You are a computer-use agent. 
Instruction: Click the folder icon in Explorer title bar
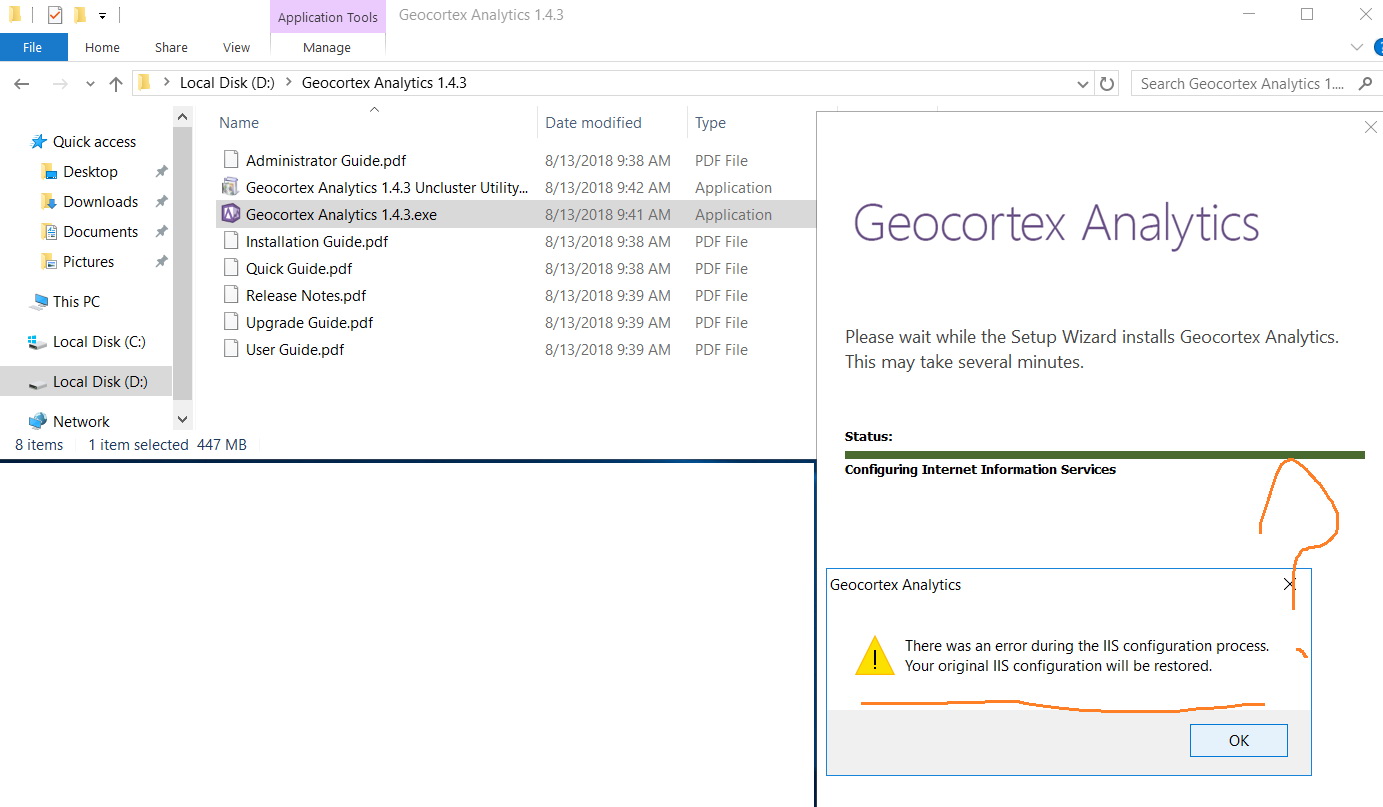[14, 15]
